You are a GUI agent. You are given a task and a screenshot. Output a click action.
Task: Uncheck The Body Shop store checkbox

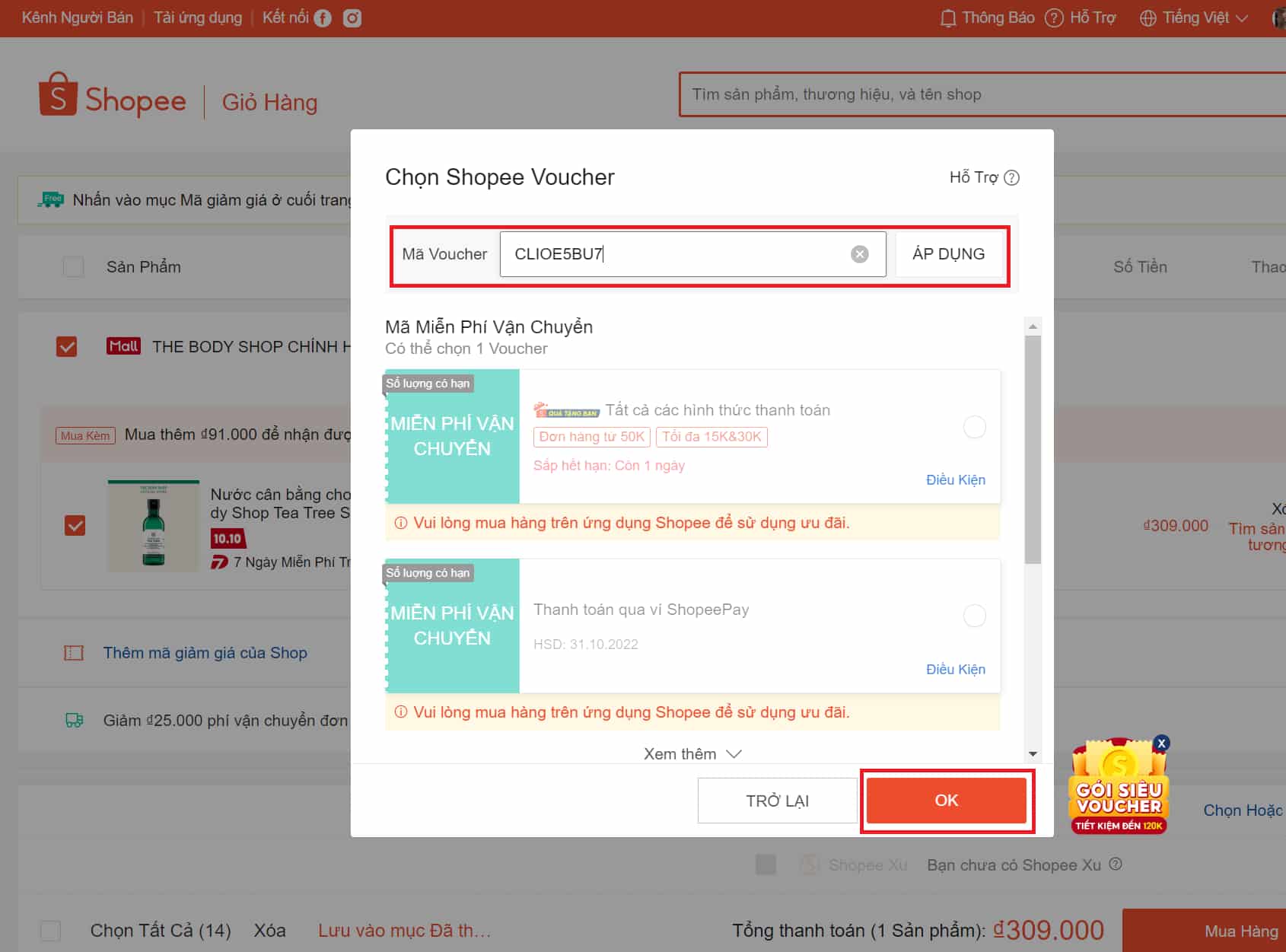point(67,347)
